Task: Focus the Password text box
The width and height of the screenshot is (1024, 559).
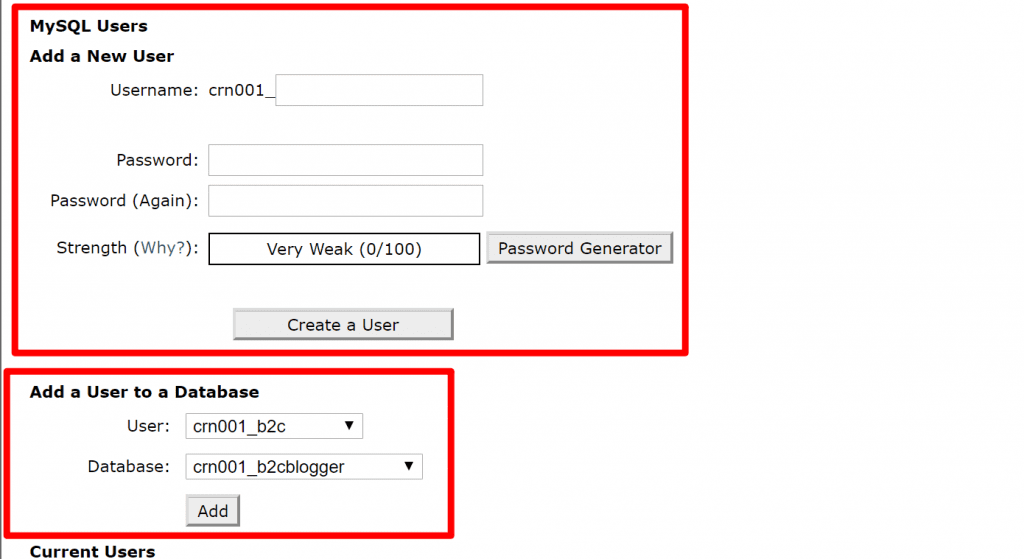Action: (345, 160)
